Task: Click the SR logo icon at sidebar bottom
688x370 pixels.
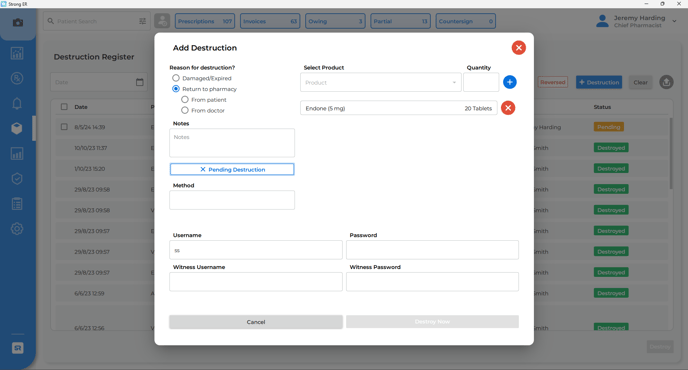Action: (x=18, y=348)
